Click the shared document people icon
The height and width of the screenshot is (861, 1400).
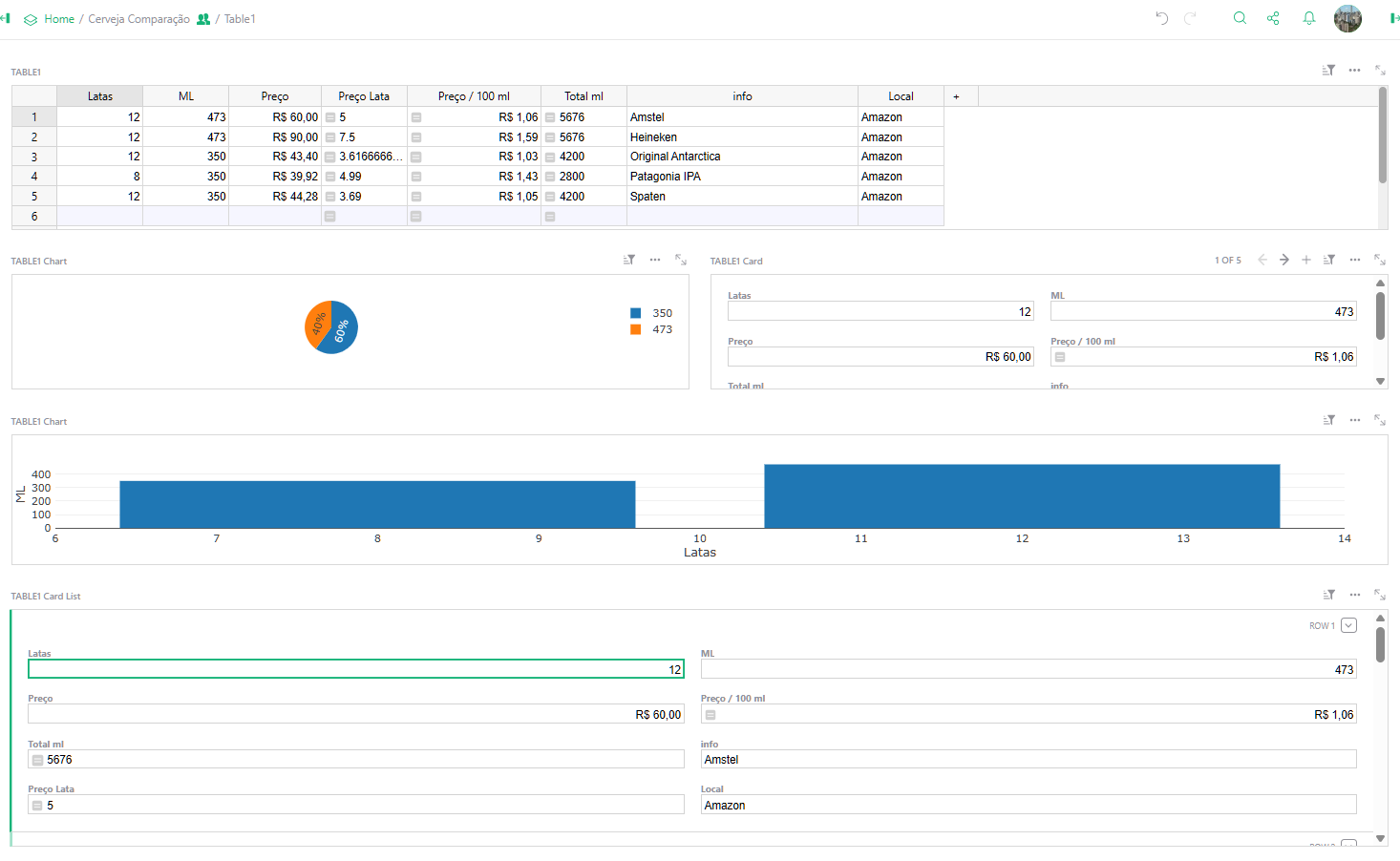tap(203, 19)
